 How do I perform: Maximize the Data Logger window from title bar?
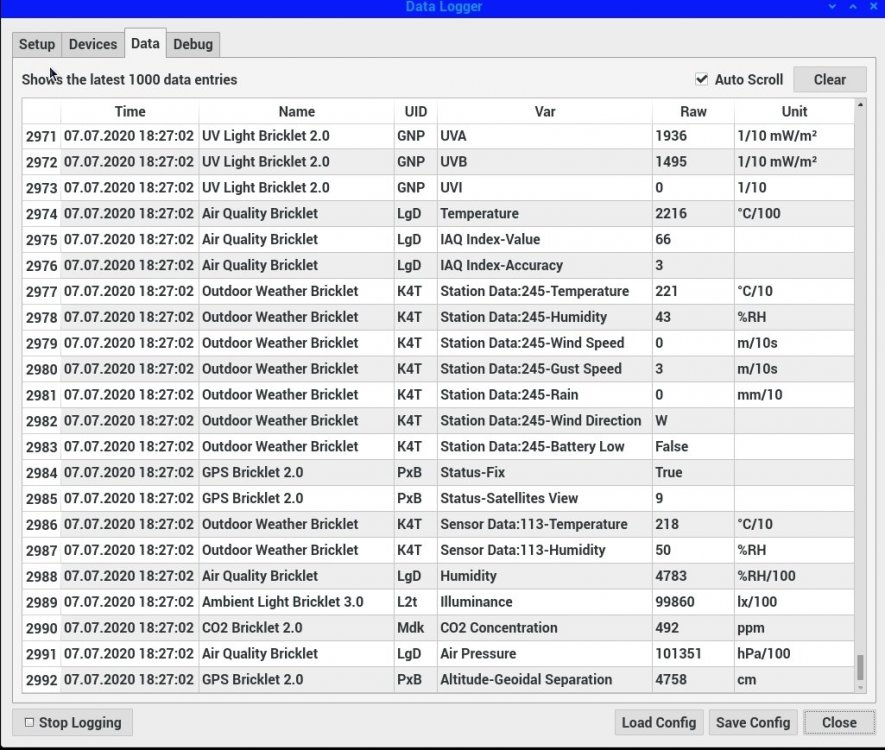[853, 7]
